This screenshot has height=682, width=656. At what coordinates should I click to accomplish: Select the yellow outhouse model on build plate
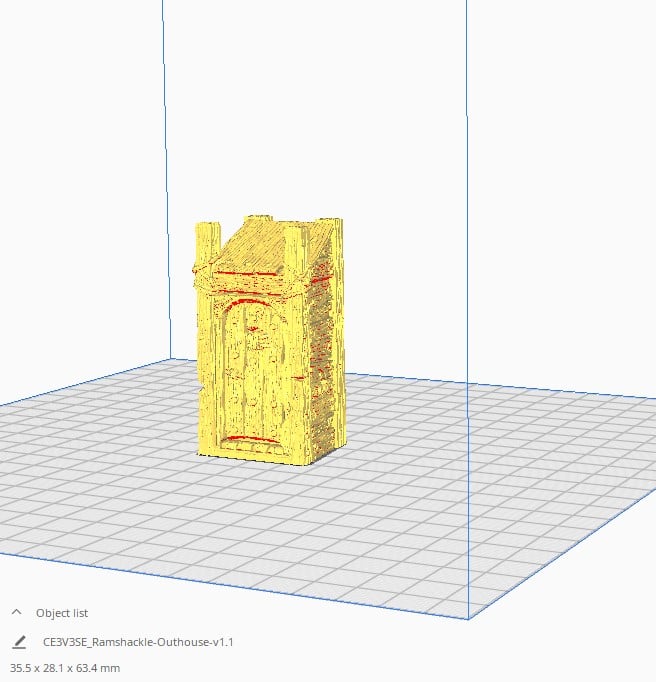pos(268,341)
